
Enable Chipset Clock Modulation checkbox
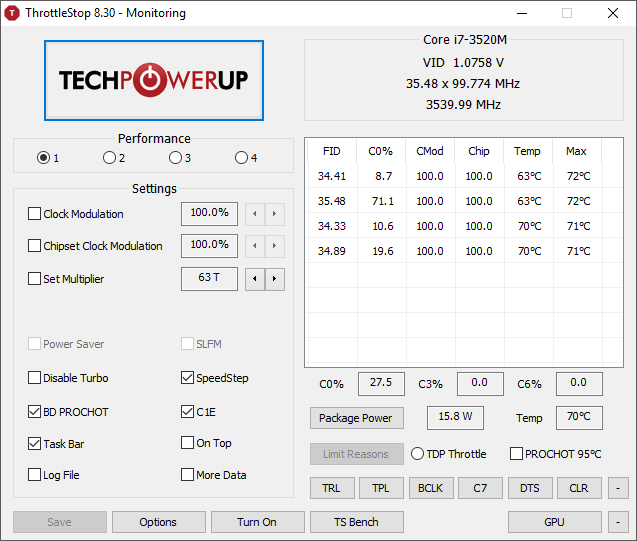(35, 246)
